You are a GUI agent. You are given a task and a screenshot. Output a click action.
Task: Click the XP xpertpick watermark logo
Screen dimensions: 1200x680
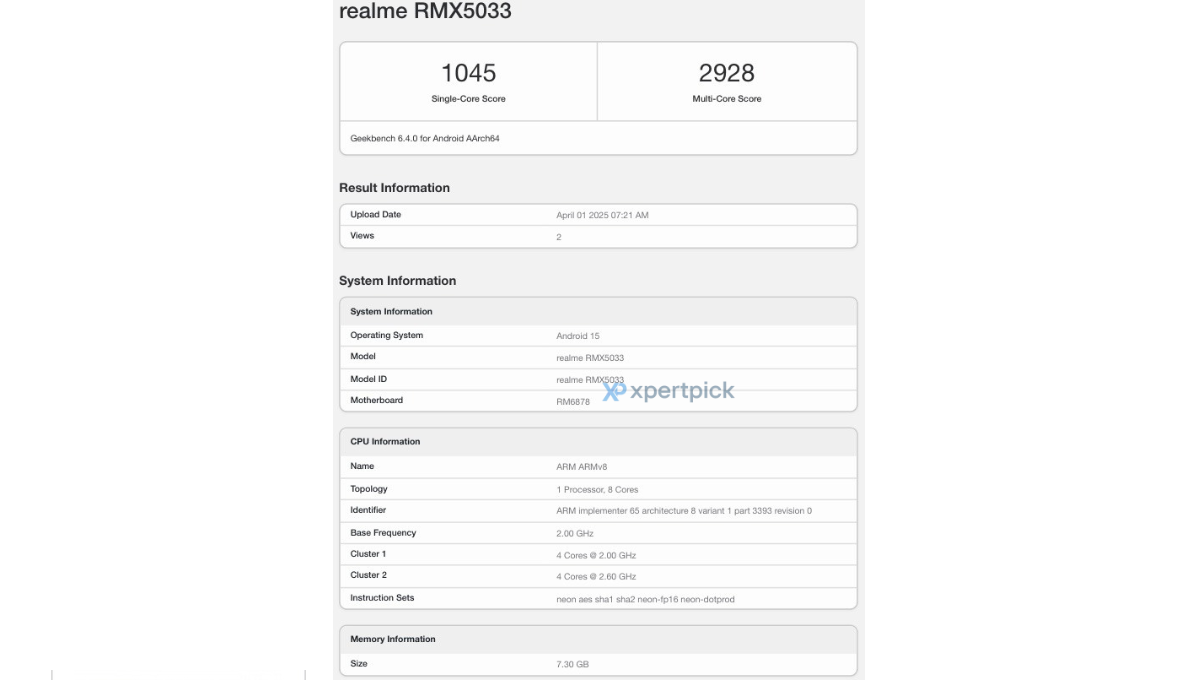669,391
